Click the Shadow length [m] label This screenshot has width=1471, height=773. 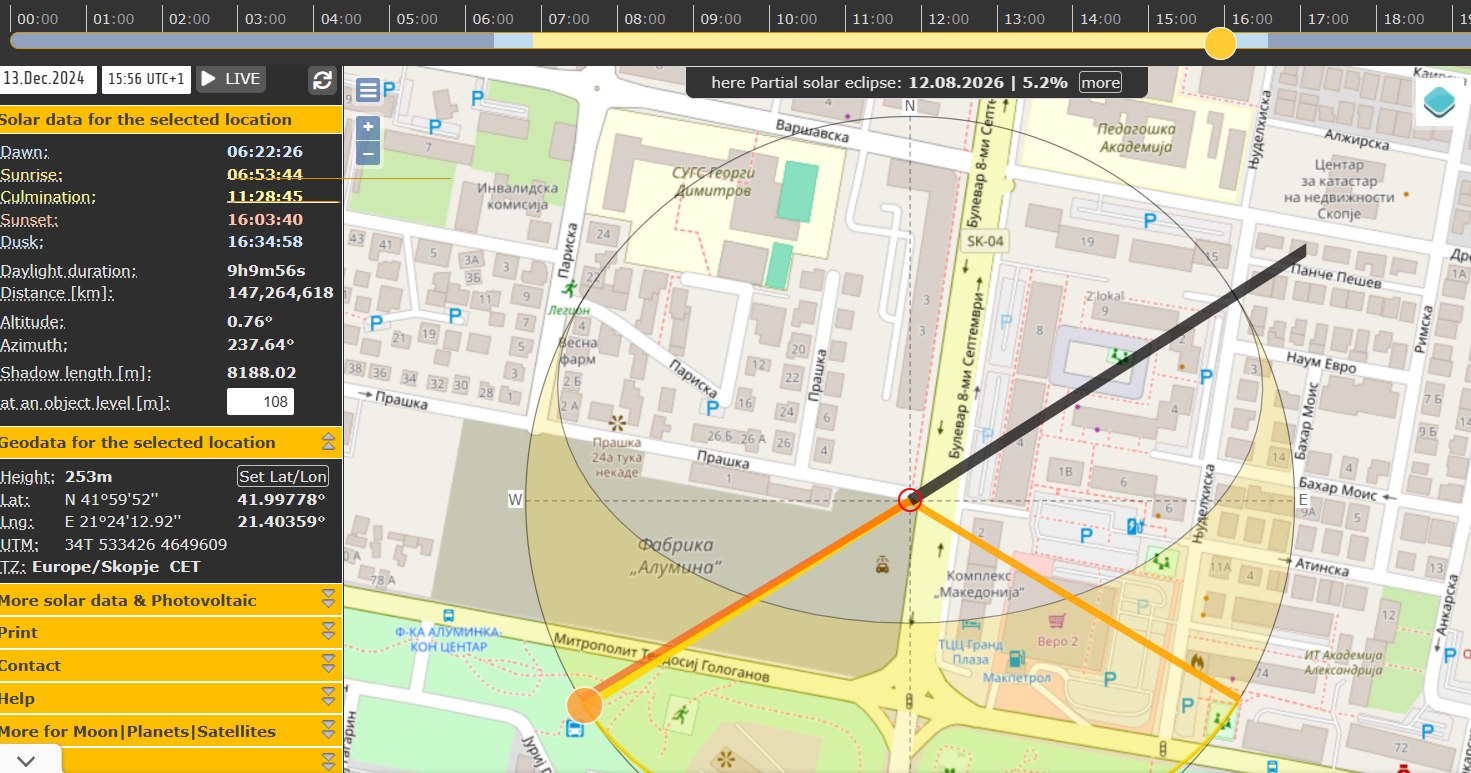(76, 374)
